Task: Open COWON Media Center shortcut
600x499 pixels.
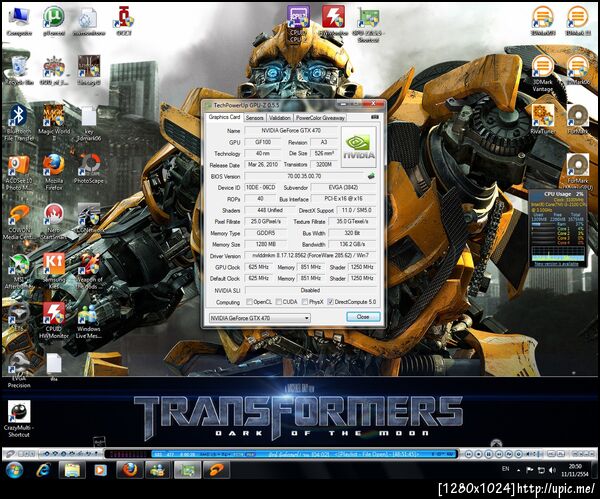Action: [17, 222]
